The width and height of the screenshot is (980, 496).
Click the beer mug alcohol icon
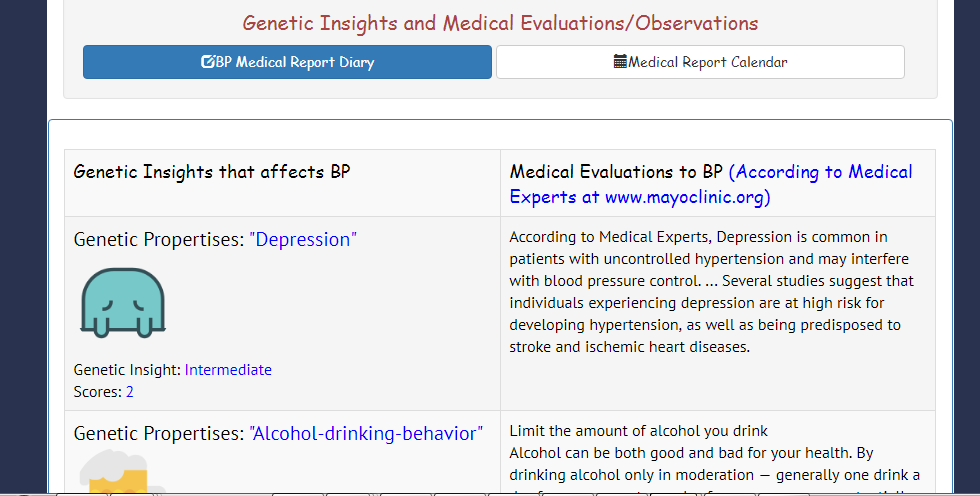[117, 474]
